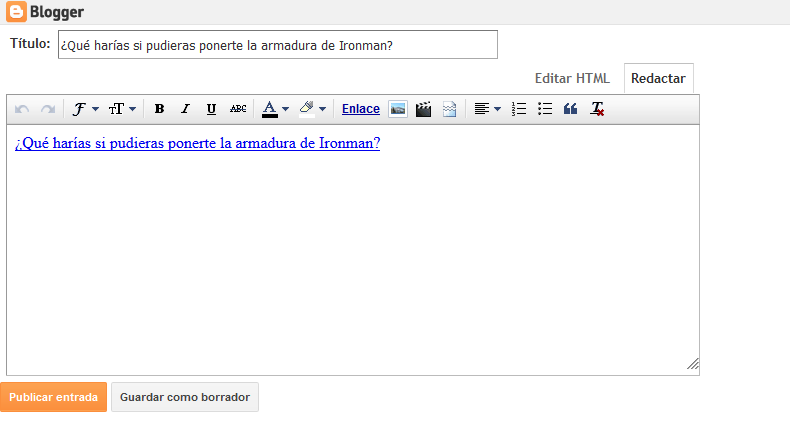Image resolution: width=790 pixels, height=432 pixels.
Task: Choose the text color A swatch
Action: pos(270,109)
